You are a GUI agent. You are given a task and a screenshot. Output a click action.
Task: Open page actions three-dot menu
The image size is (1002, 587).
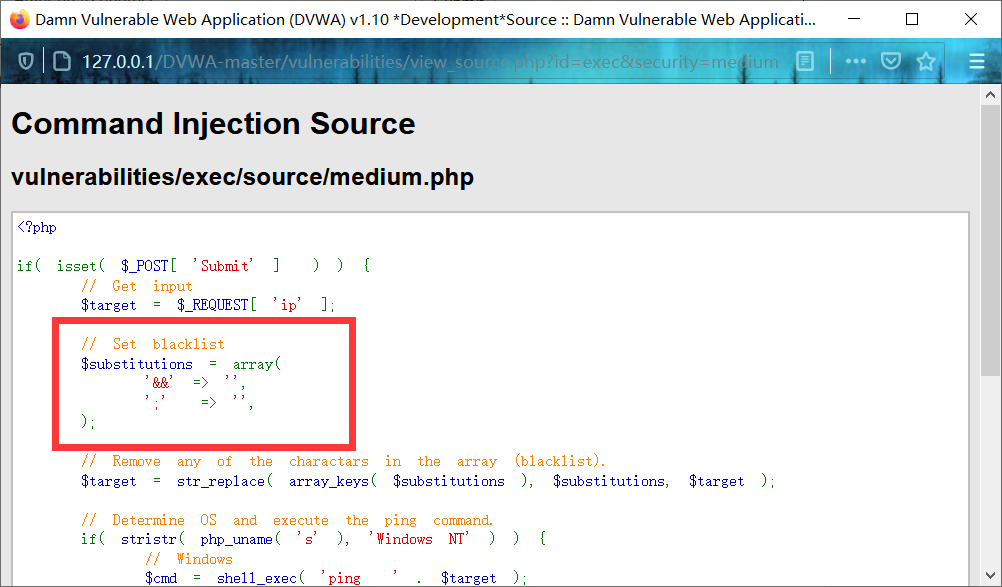tap(855, 61)
